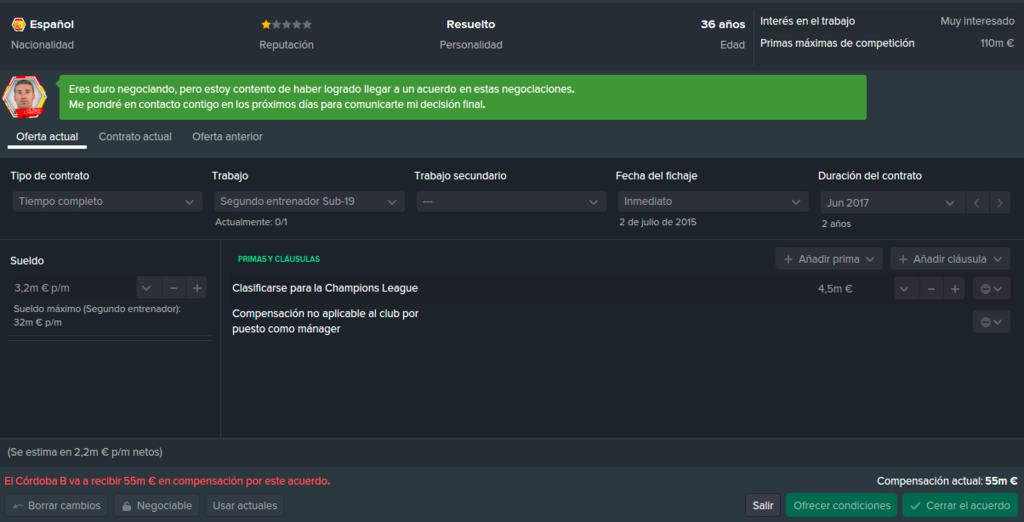
Task: Click the Ofrecer condiciones button
Action: (841, 505)
